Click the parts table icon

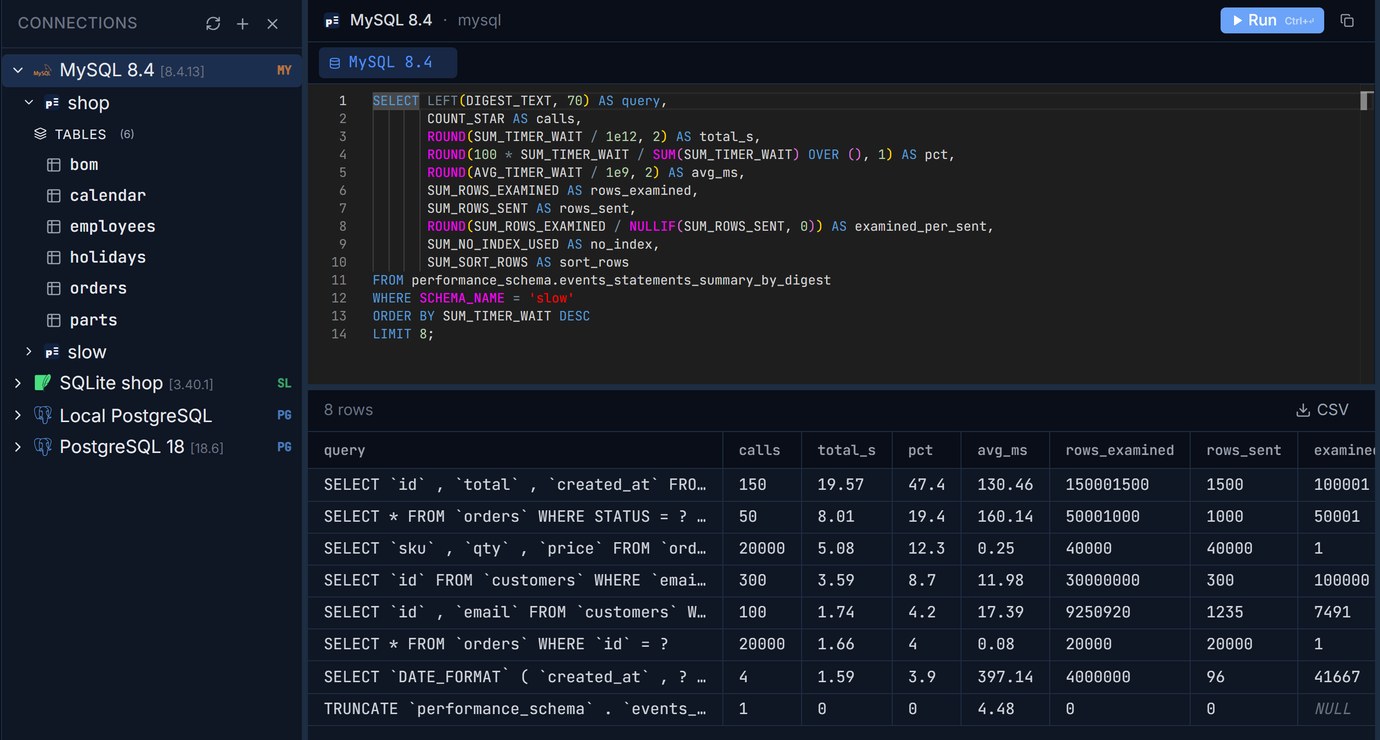click(54, 320)
